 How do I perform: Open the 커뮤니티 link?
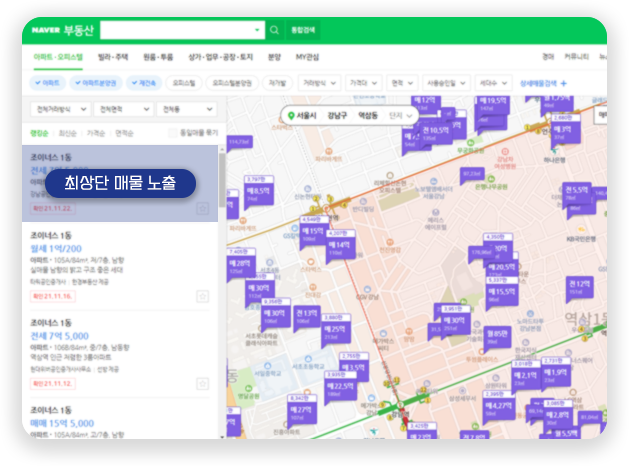[x=576, y=57]
